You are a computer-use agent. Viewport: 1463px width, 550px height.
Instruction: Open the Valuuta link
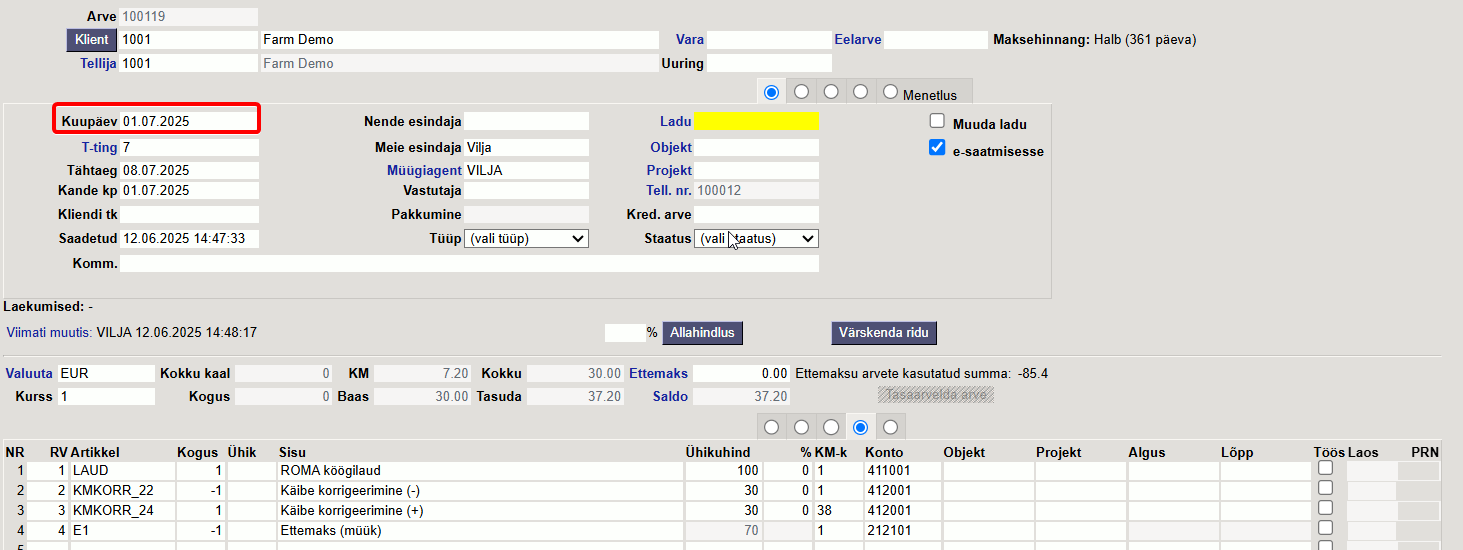coord(29,373)
